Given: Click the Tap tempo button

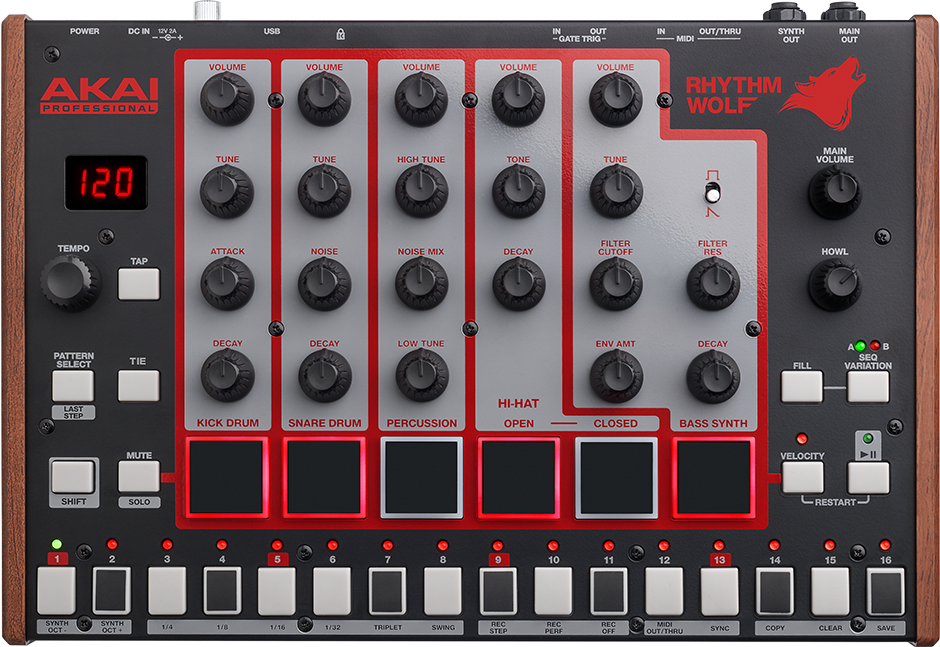Looking at the screenshot, I should point(138,284).
